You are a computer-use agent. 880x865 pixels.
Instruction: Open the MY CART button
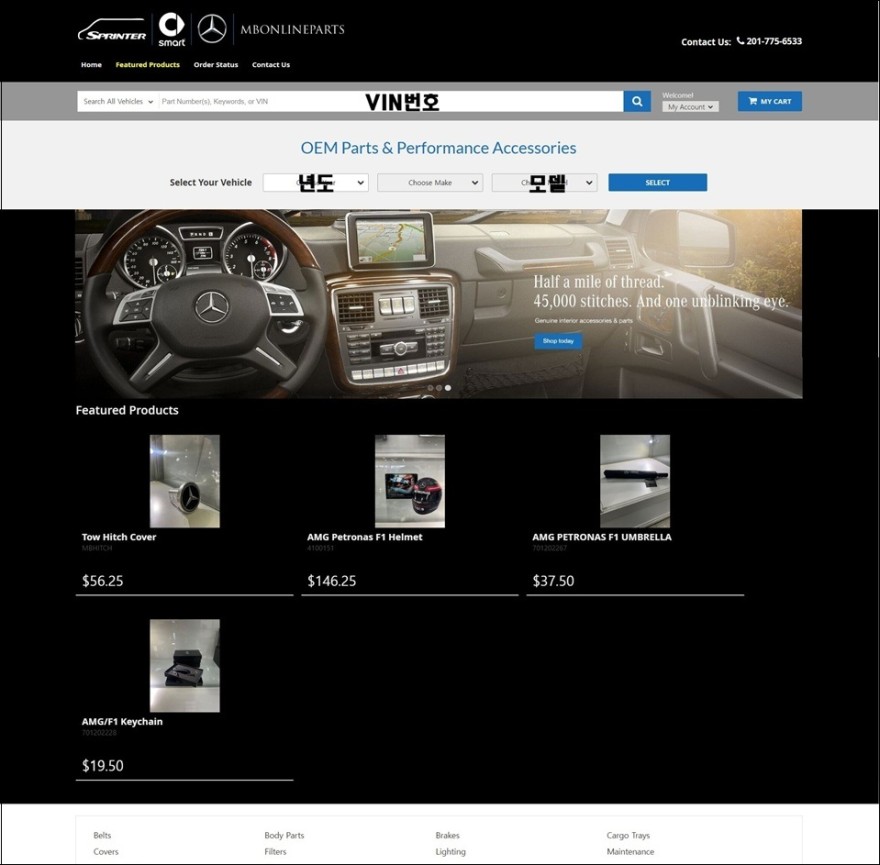coord(769,102)
